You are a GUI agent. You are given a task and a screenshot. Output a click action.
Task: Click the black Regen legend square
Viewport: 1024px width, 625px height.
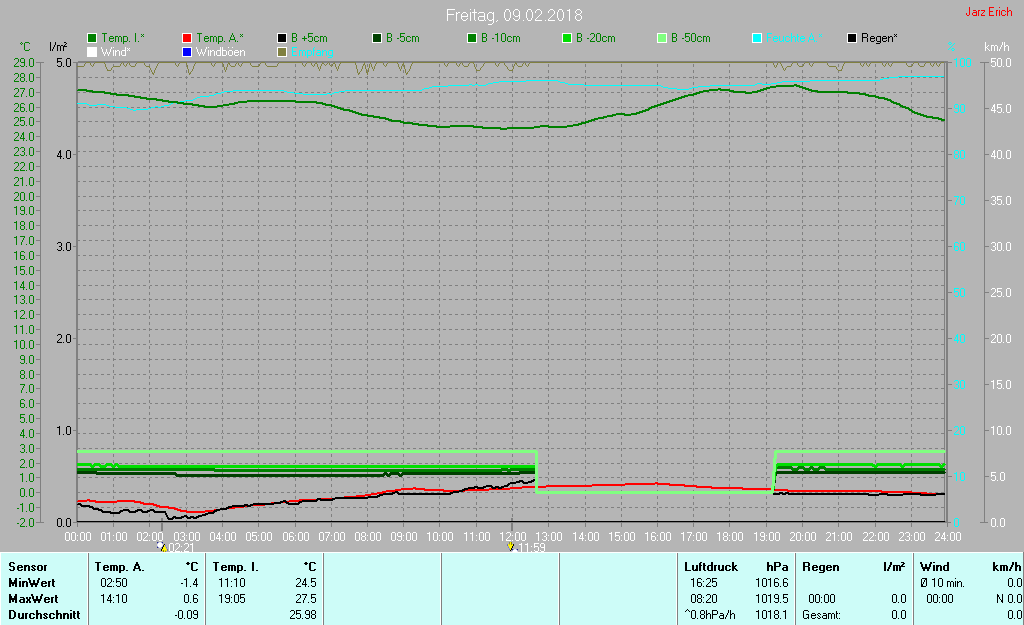click(x=852, y=38)
